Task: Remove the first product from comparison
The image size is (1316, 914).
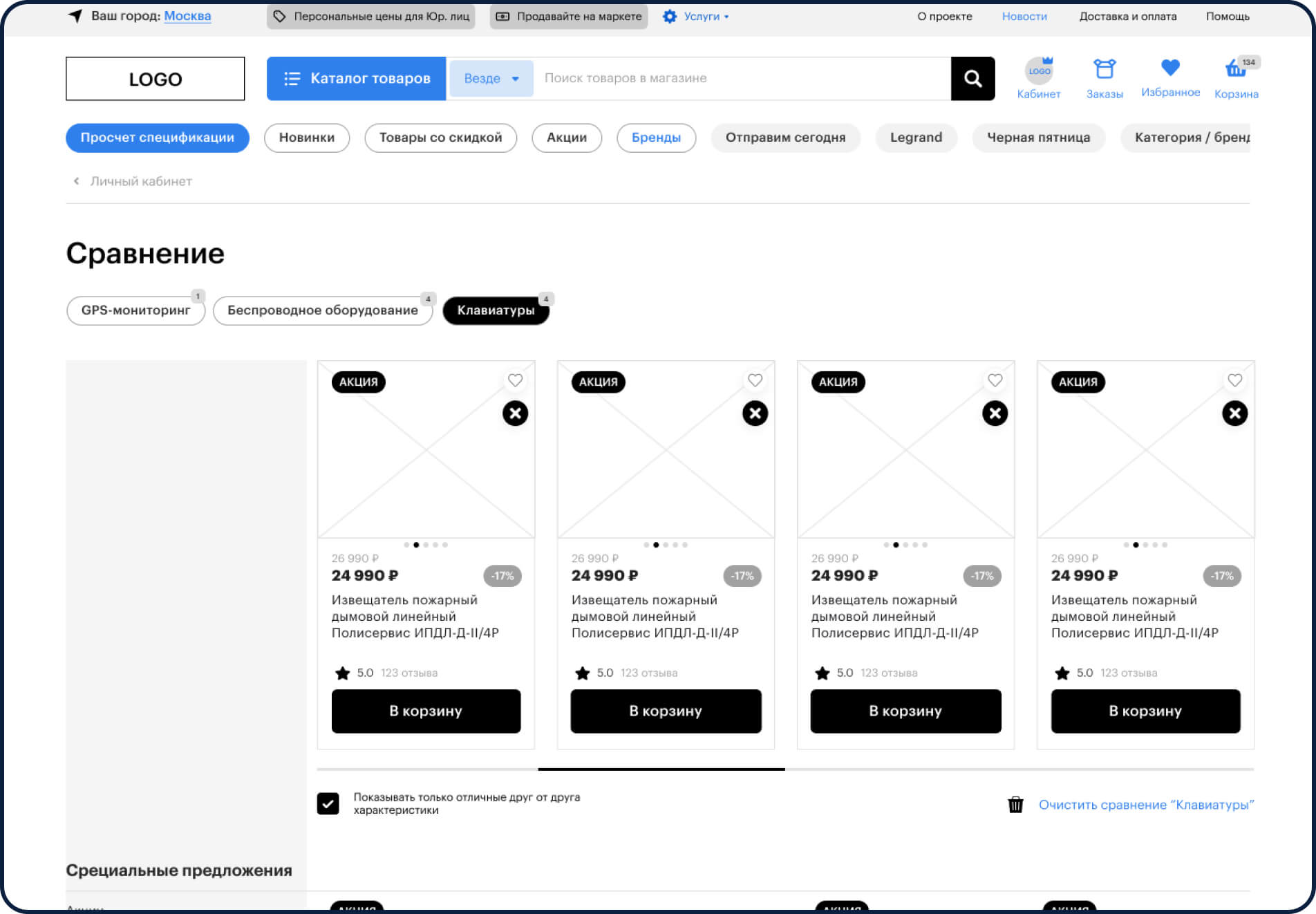Action: click(x=515, y=413)
